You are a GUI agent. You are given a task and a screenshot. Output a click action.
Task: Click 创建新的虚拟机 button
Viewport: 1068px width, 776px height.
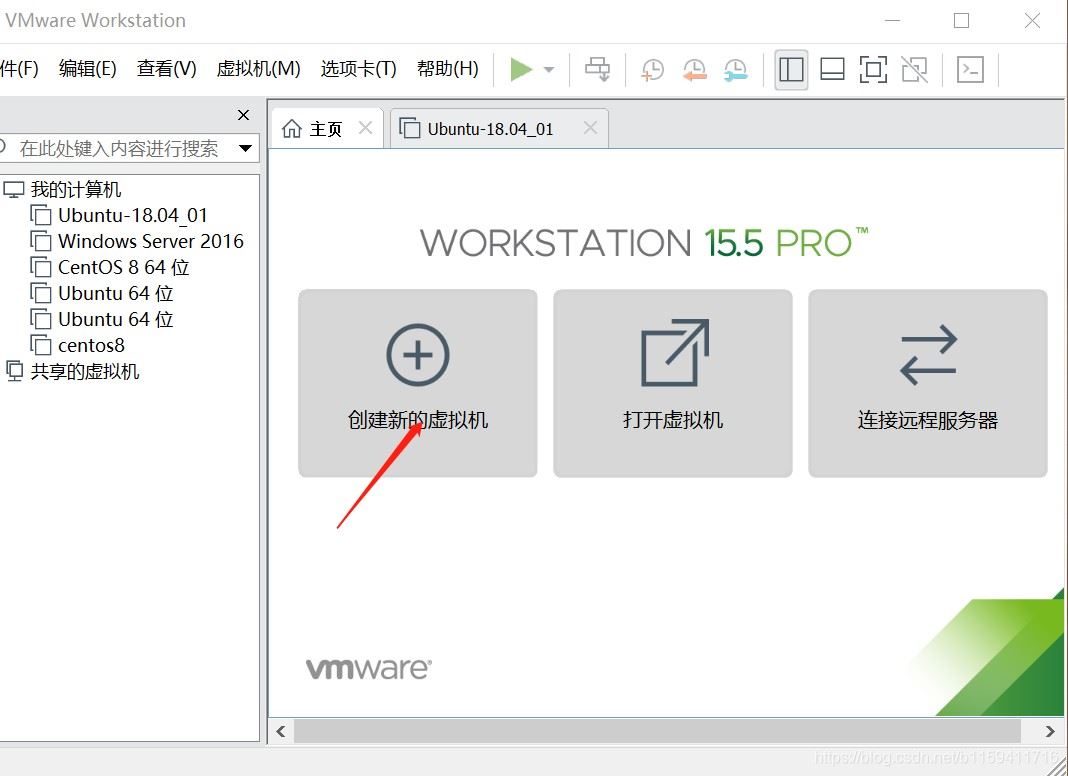[418, 383]
